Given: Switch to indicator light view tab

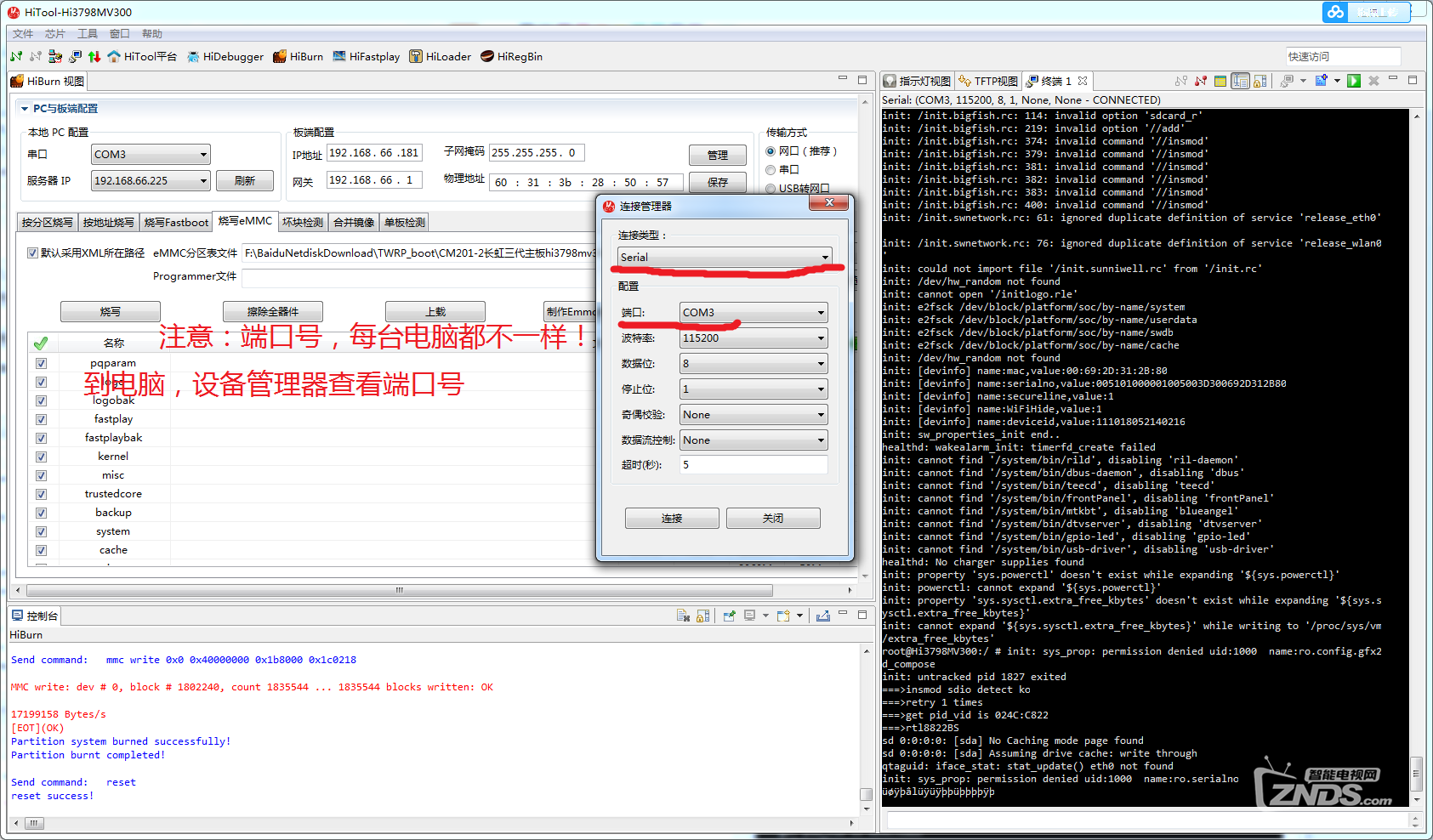Looking at the screenshot, I should coord(917,81).
